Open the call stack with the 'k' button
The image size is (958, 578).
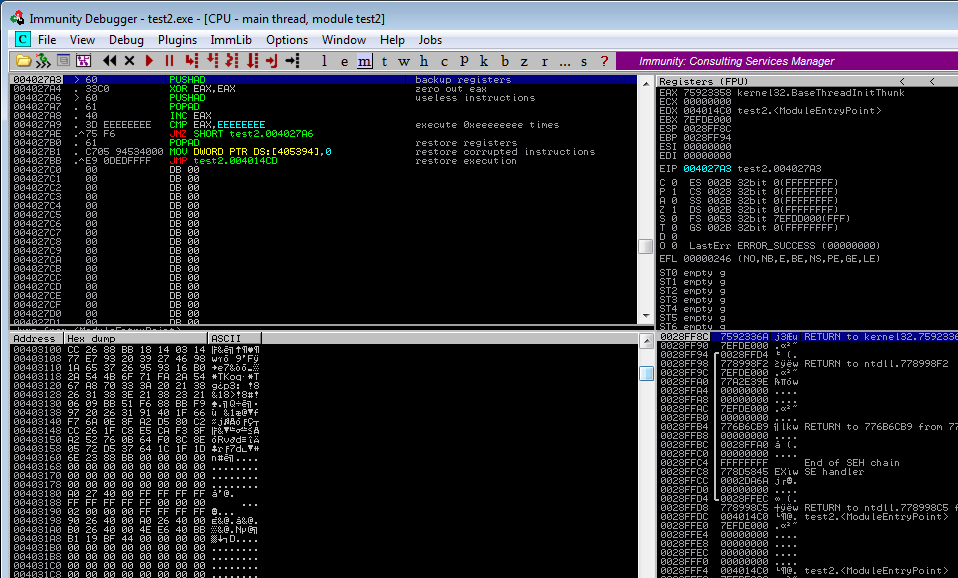click(x=484, y=61)
